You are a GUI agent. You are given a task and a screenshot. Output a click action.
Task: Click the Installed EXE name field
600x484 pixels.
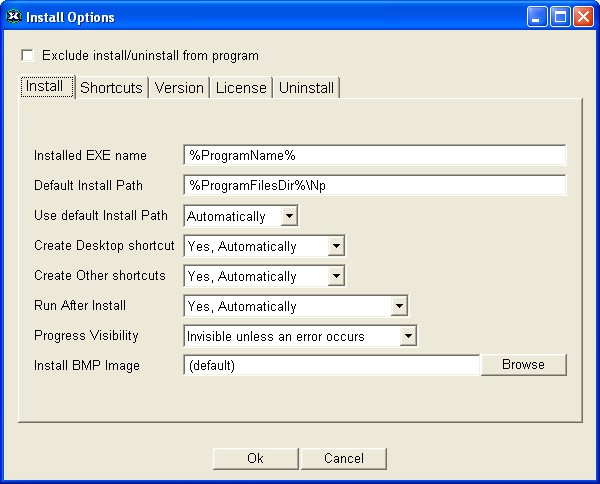(375, 155)
